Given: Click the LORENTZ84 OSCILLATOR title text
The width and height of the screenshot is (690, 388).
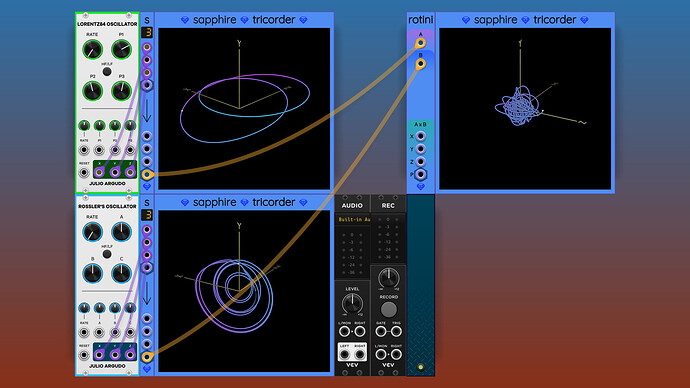Looking at the screenshot, I should point(107,24).
